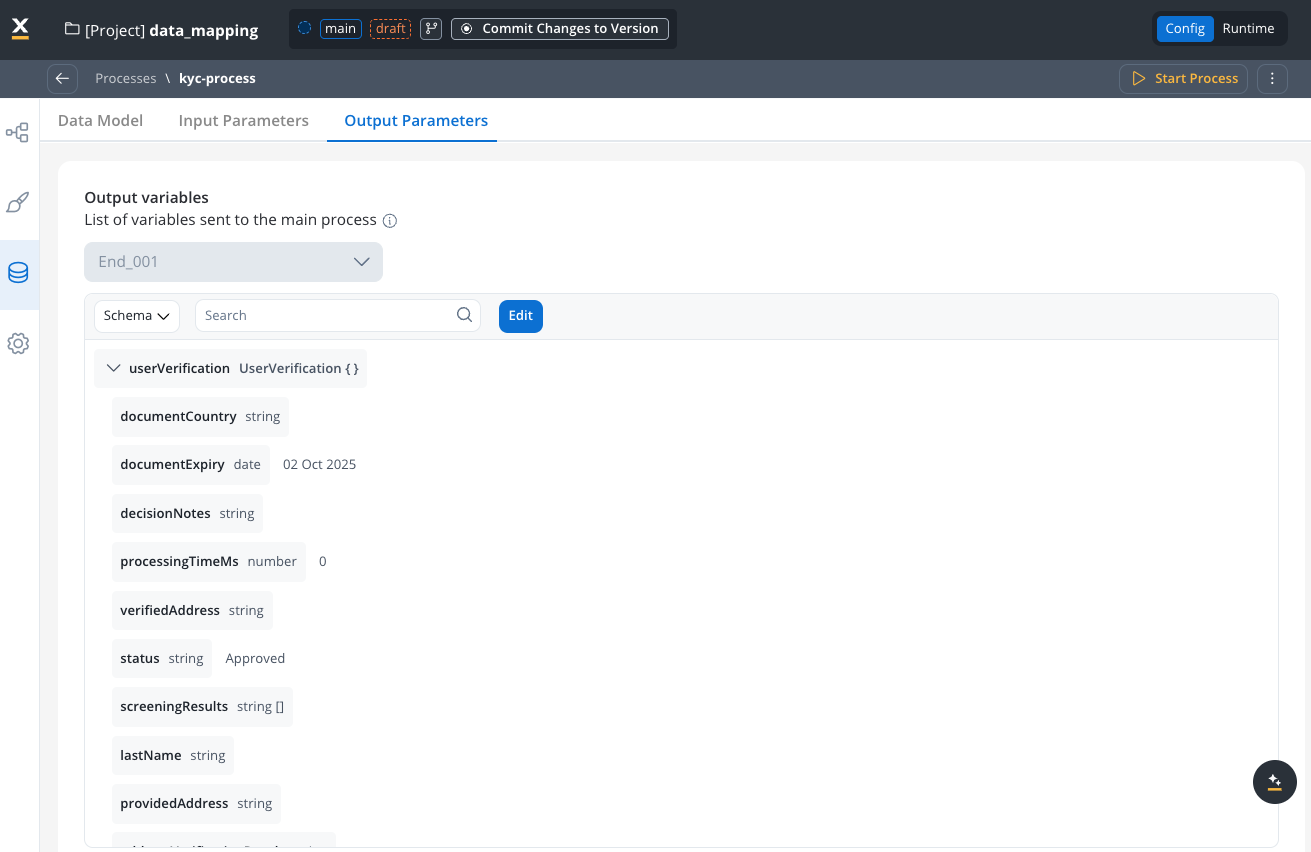Open the three-dot more options menu

click(1272, 78)
